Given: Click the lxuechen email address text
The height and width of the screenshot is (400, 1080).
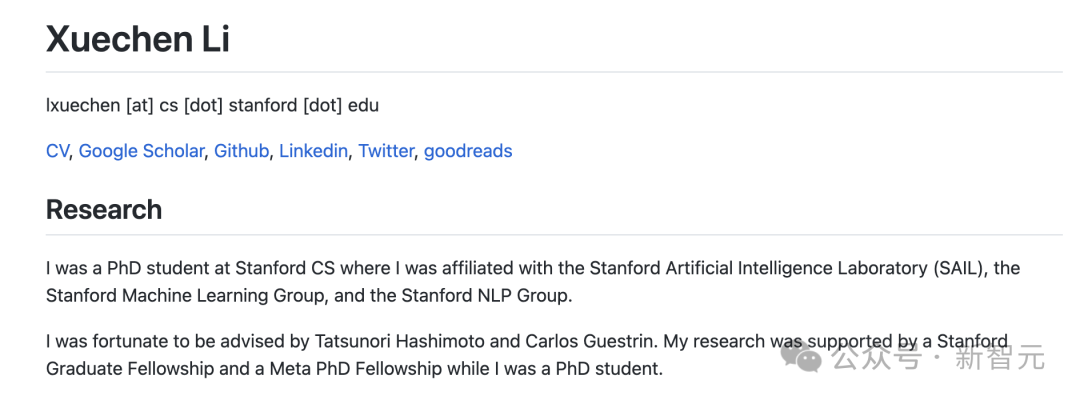Looking at the screenshot, I should point(212,105).
